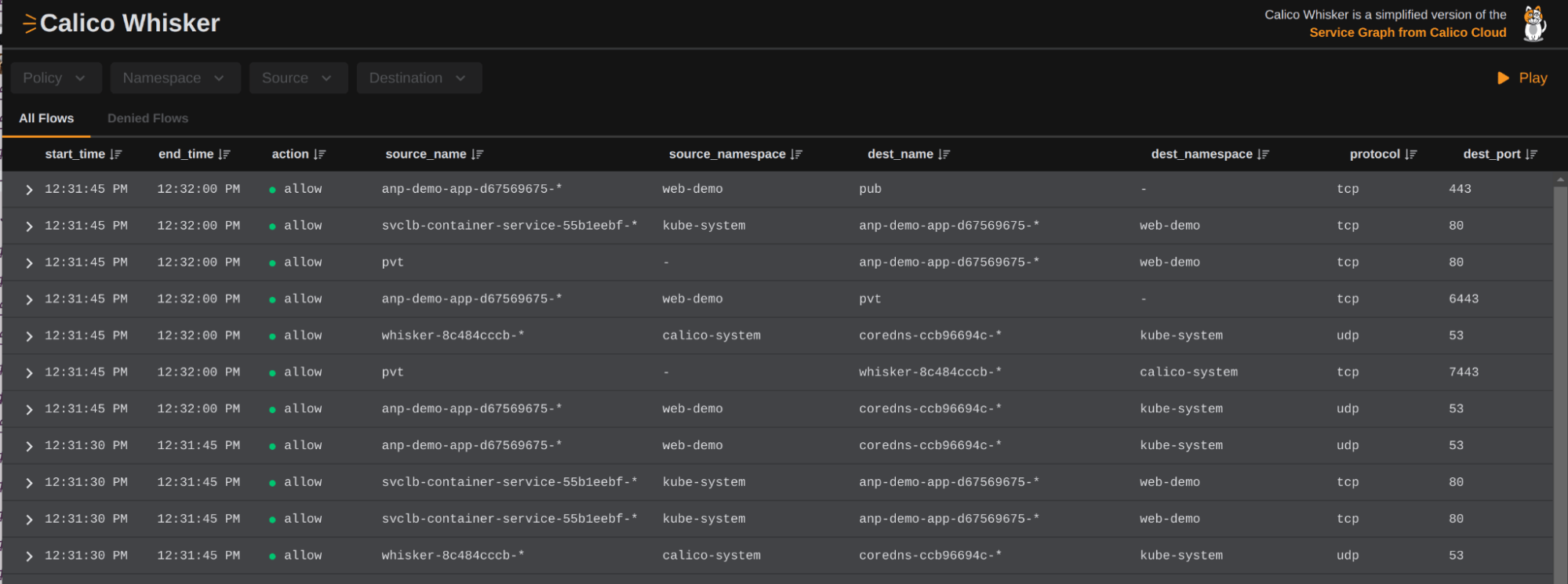The width and height of the screenshot is (1568, 584).
Task: Sort by source_name column icon
Action: click(x=477, y=154)
